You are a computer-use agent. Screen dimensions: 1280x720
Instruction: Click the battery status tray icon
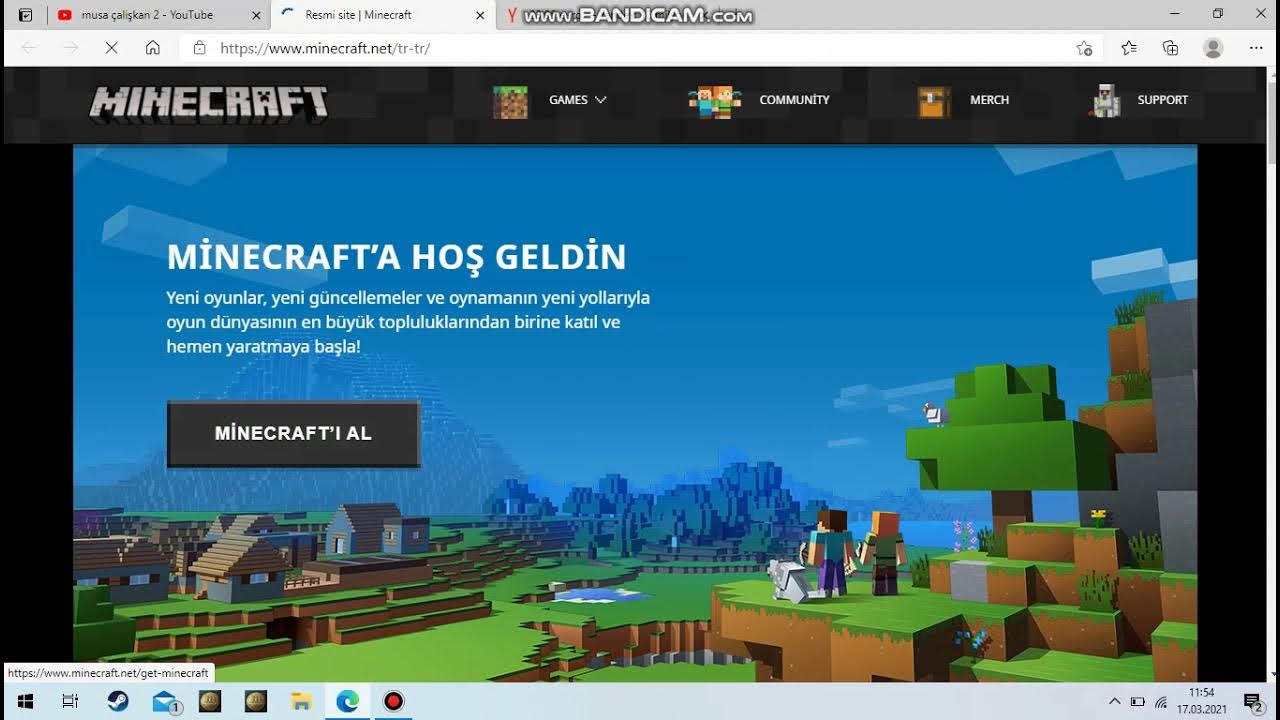pos(1137,702)
